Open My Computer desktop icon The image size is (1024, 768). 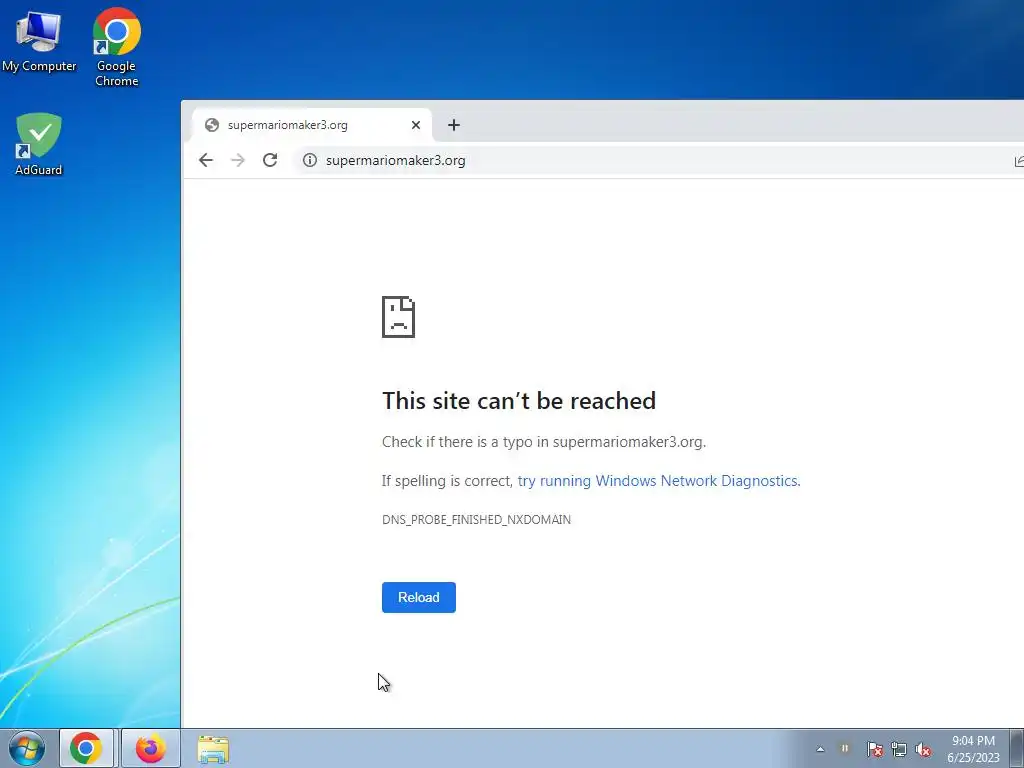pos(39,41)
